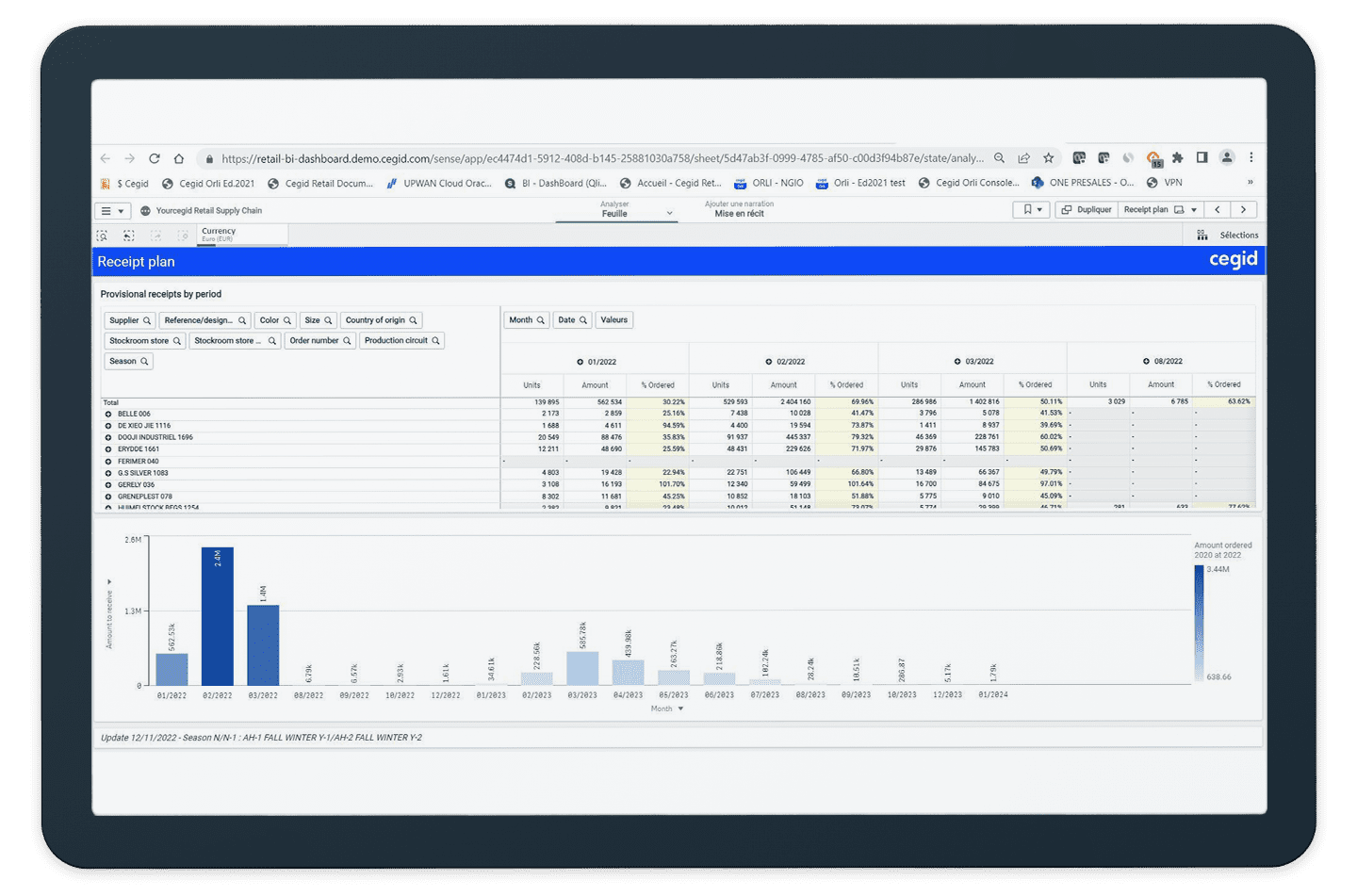The width and height of the screenshot is (1357, 896).
Task: Click the Dupliquer button
Action: 1086,210
